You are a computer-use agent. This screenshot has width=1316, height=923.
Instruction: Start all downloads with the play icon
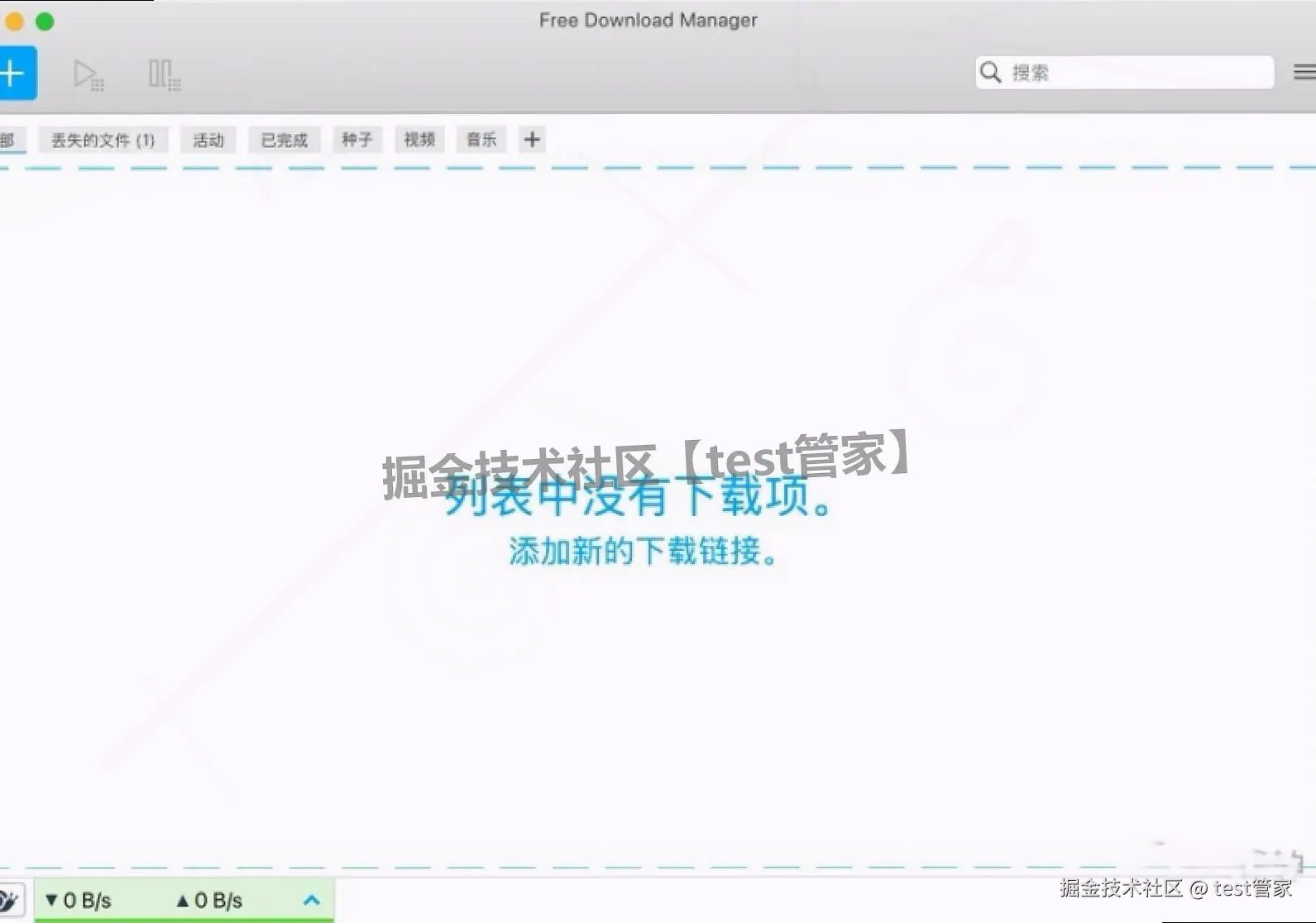click(x=88, y=74)
